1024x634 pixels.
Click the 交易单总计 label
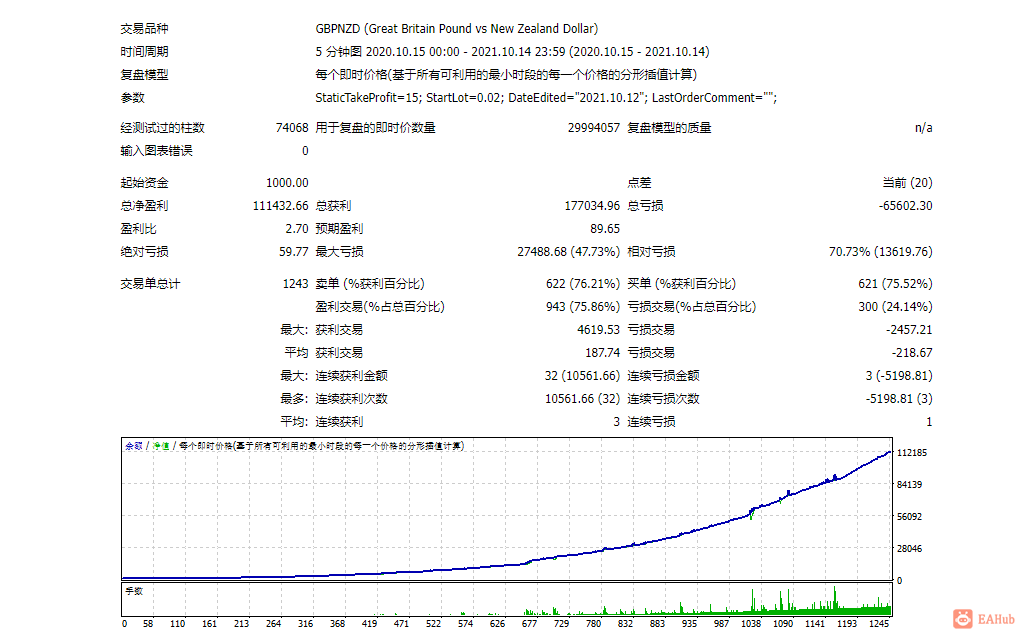click(150, 284)
